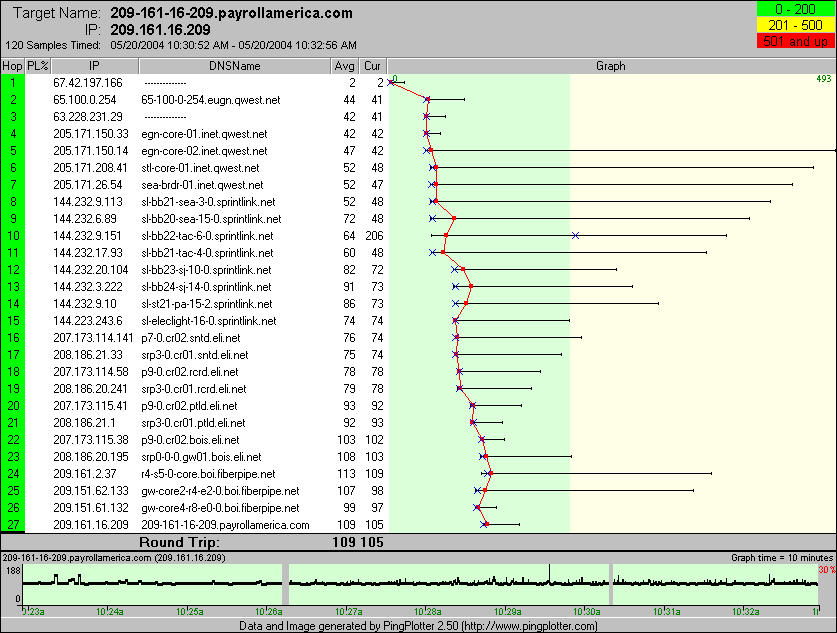
Task: Select hop 10 number cell
Action: (x=12, y=235)
